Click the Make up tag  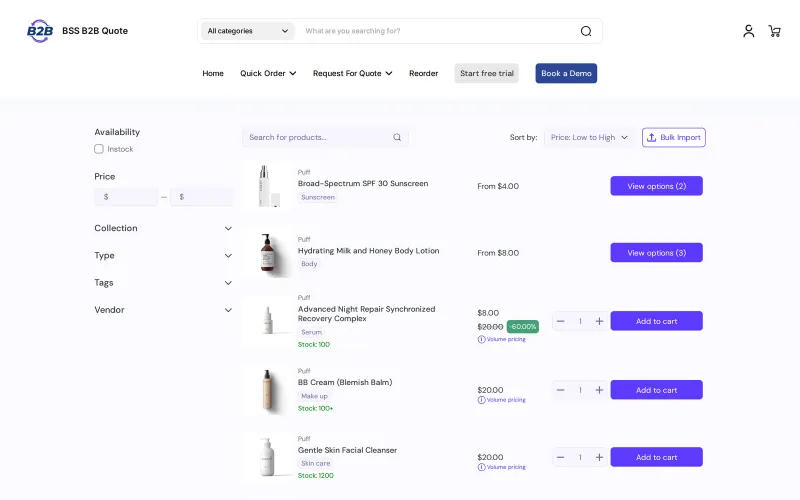click(314, 396)
